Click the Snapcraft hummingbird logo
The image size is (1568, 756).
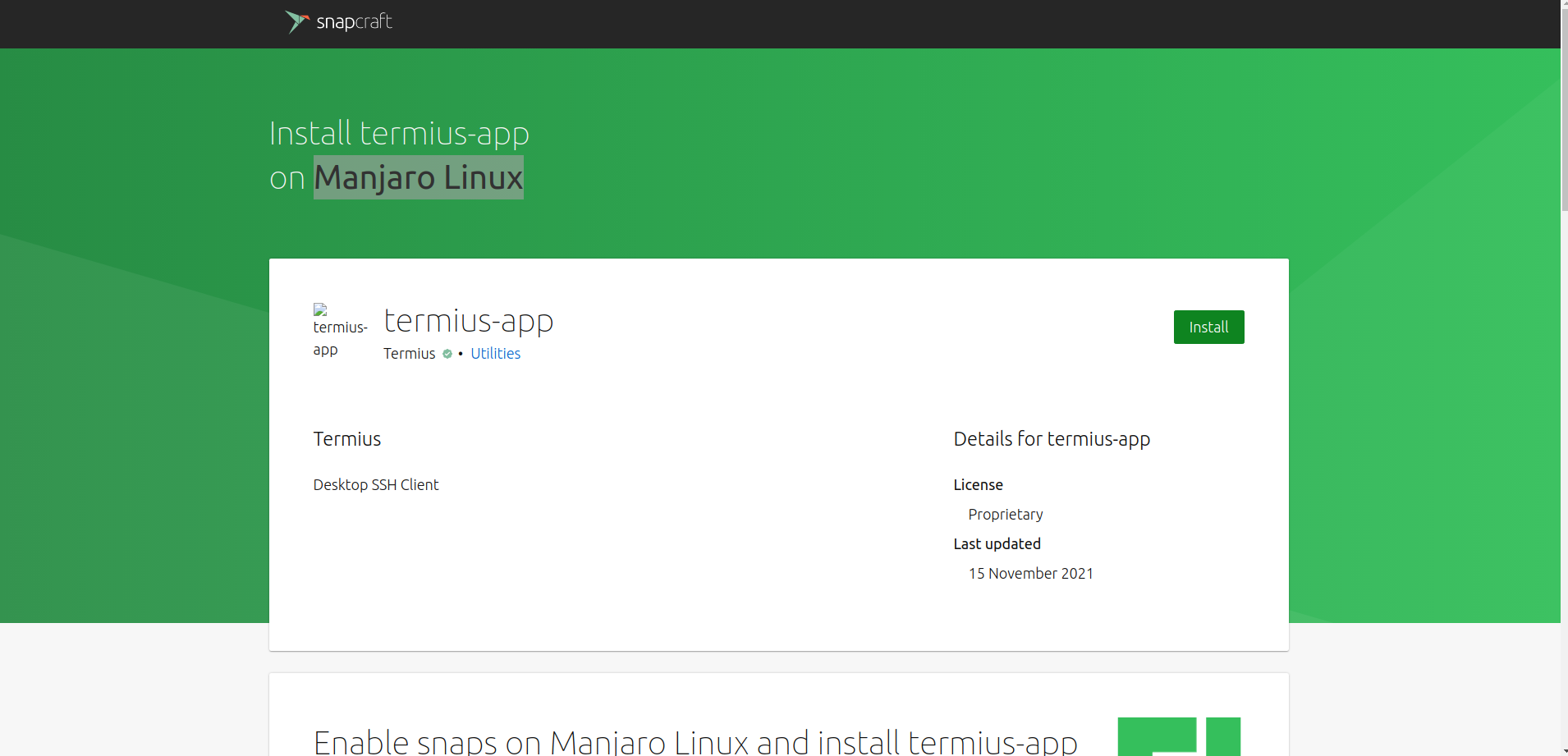(296, 22)
